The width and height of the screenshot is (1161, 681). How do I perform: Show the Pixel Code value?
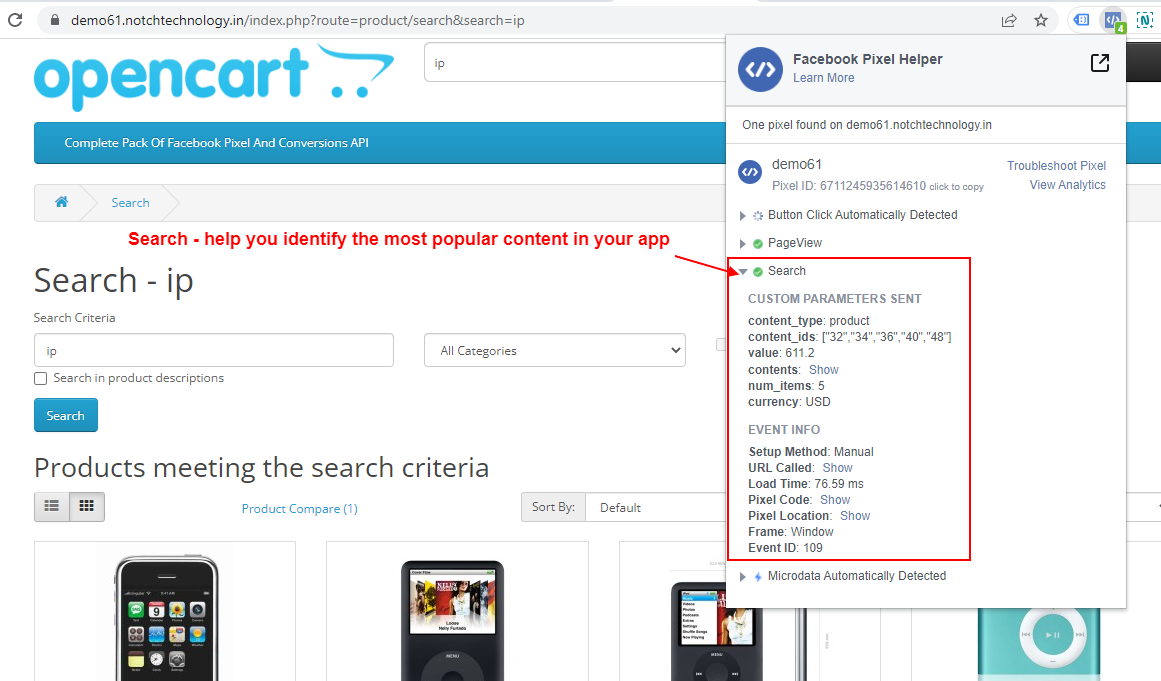[834, 500]
